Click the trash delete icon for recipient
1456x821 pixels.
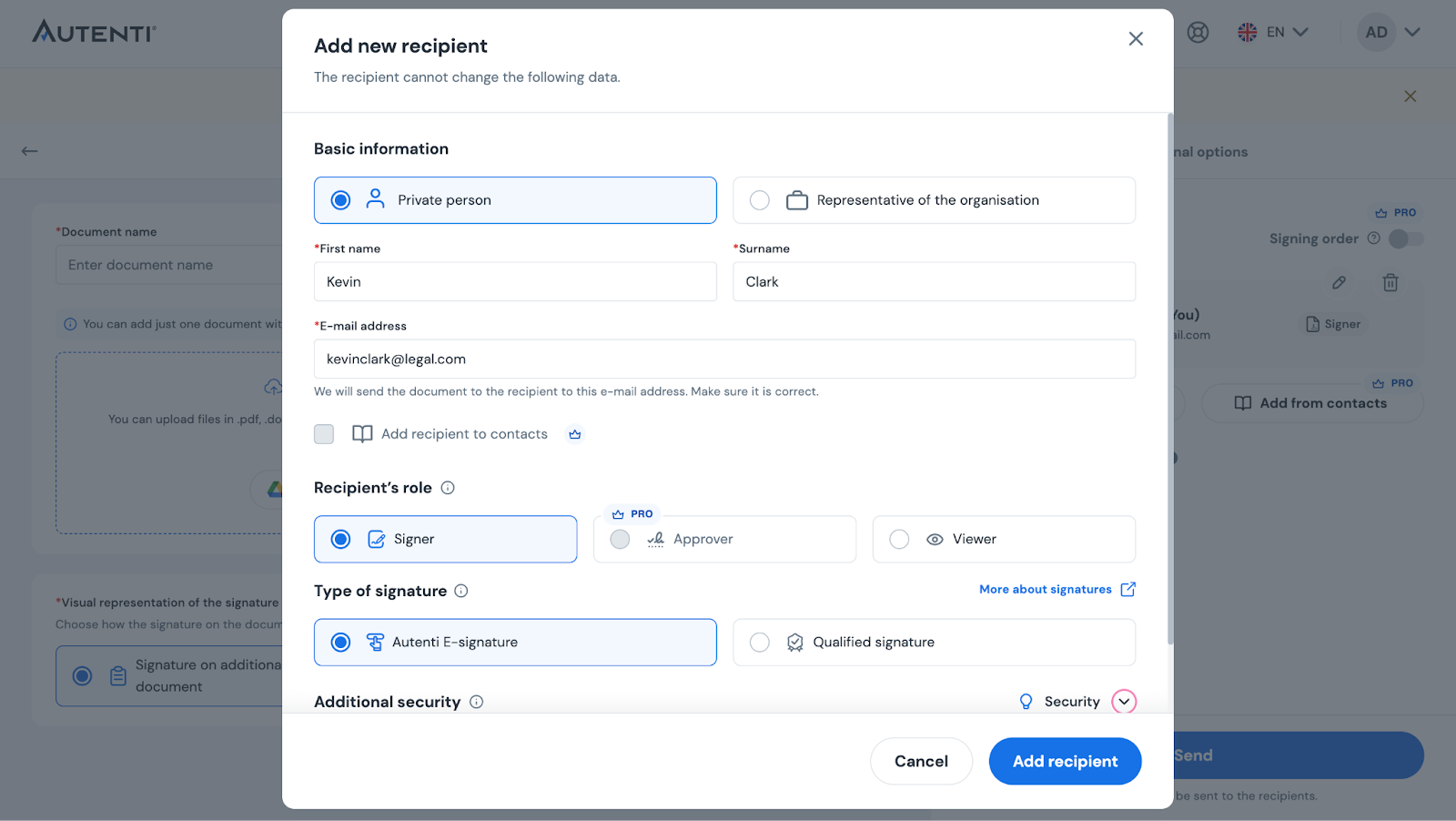click(1390, 282)
